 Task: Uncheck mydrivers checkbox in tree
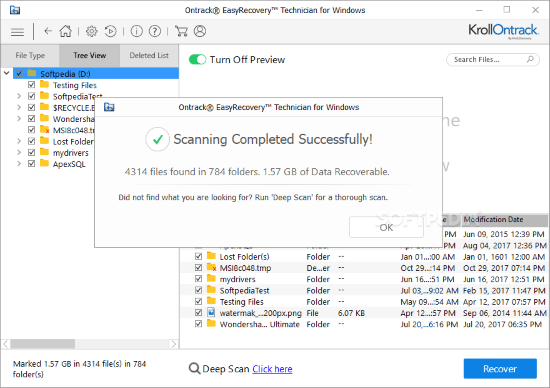[x=32, y=153]
